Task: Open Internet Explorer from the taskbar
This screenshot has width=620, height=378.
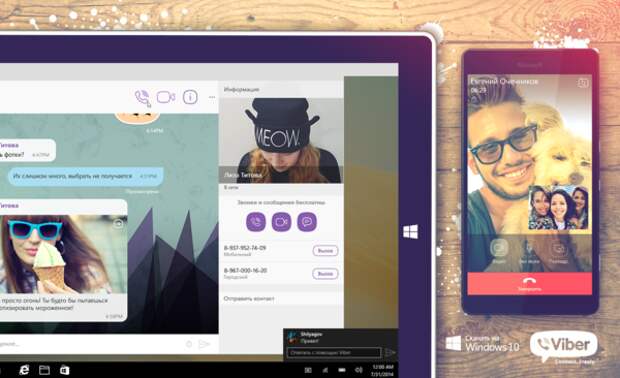Action: tap(24, 370)
